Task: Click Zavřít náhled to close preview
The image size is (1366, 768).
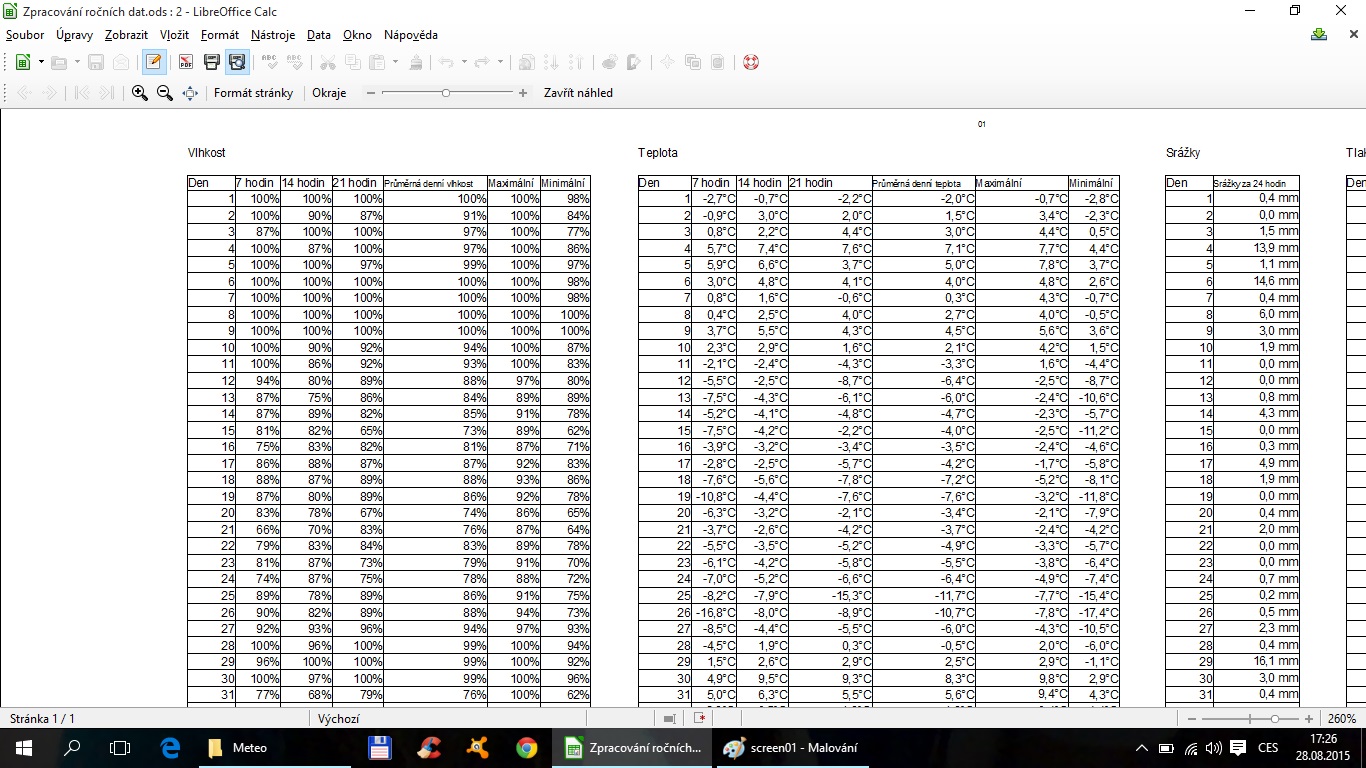Action: tap(578, 93)
